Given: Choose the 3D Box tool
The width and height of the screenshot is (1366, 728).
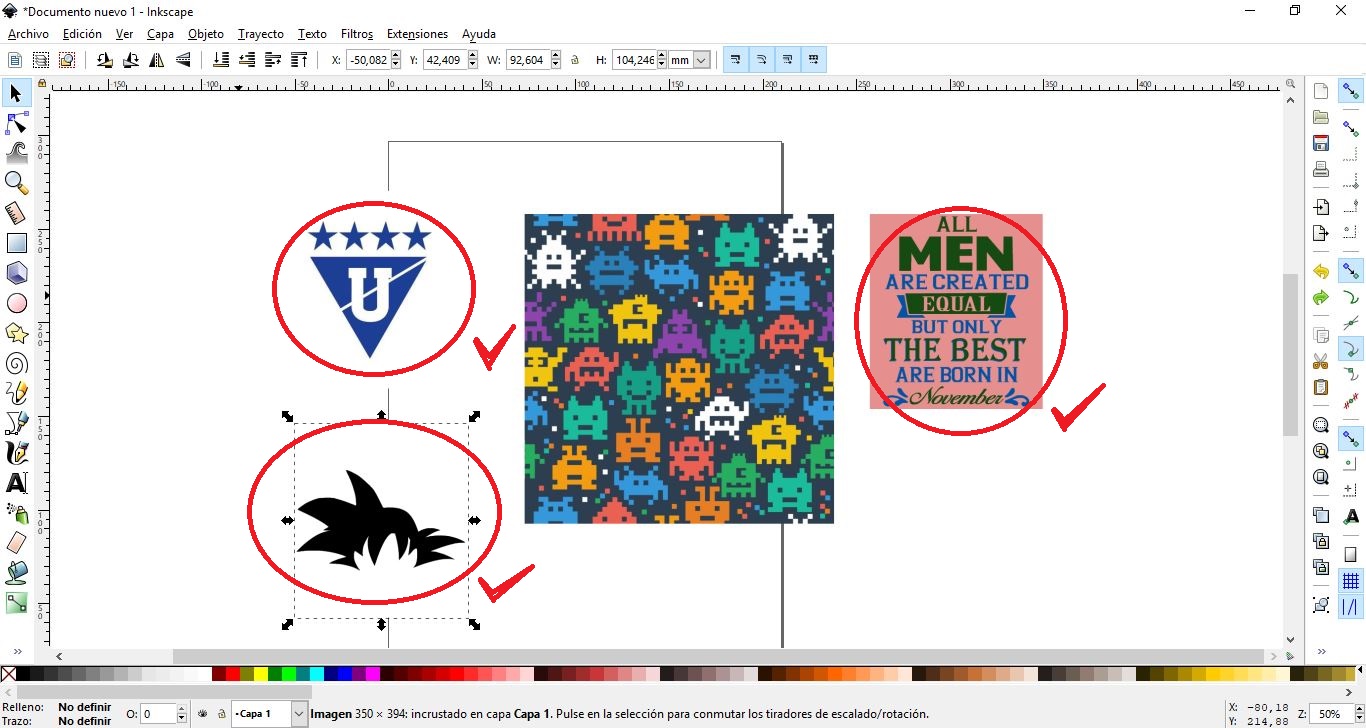Looking at the screenshot, I should click(16, 273).
